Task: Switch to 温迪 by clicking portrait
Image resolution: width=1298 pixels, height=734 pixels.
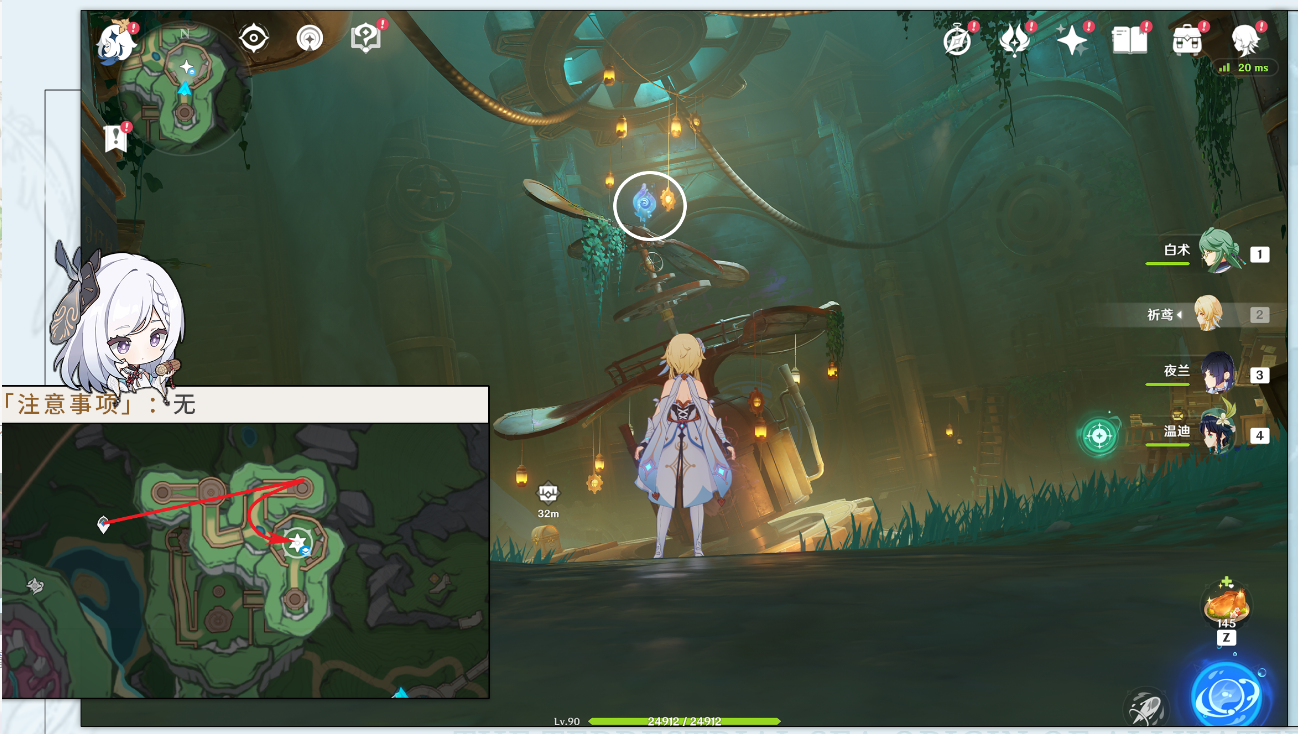Action: point(1219,432)
